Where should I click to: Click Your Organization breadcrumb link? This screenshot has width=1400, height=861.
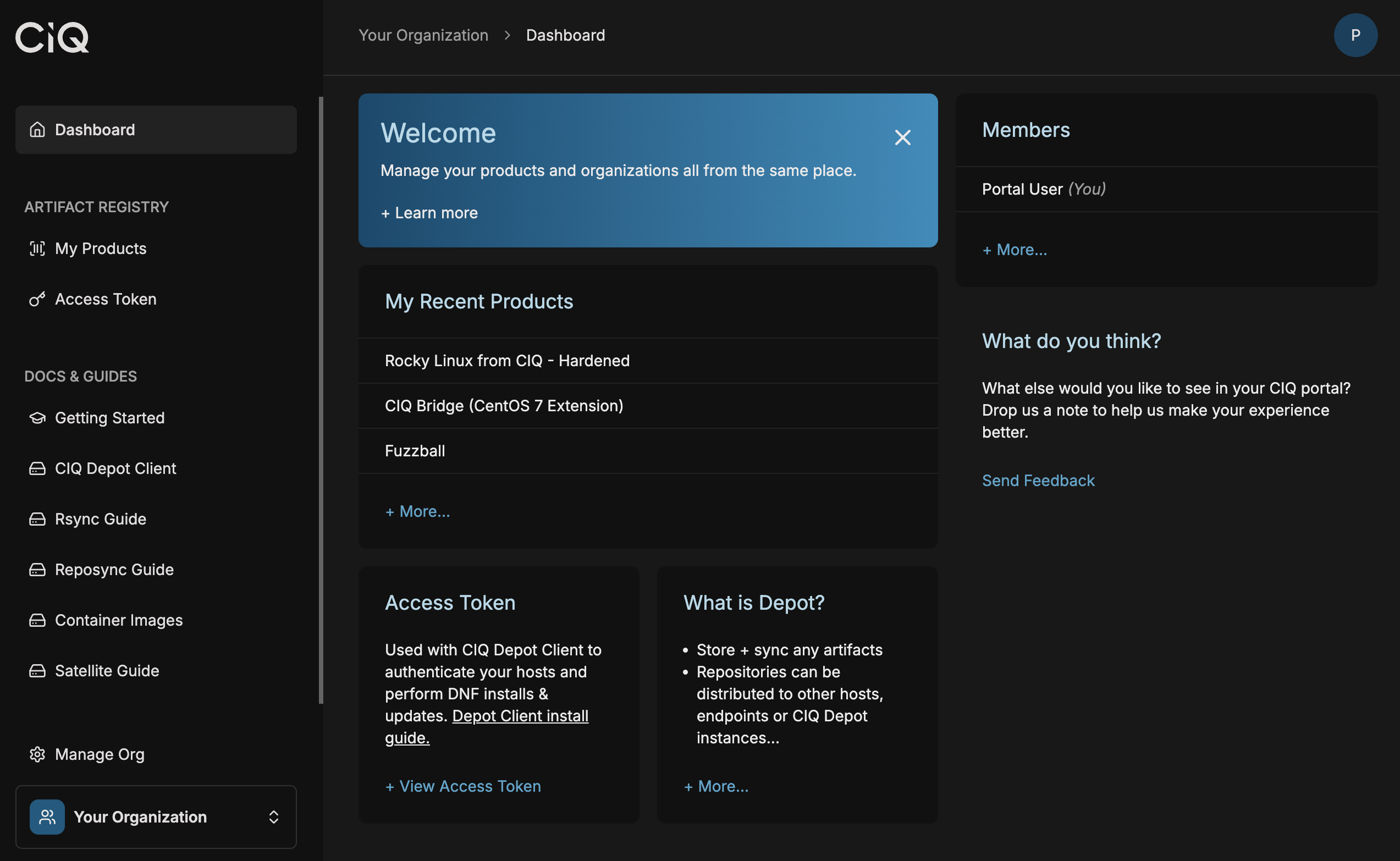(423, 35)
